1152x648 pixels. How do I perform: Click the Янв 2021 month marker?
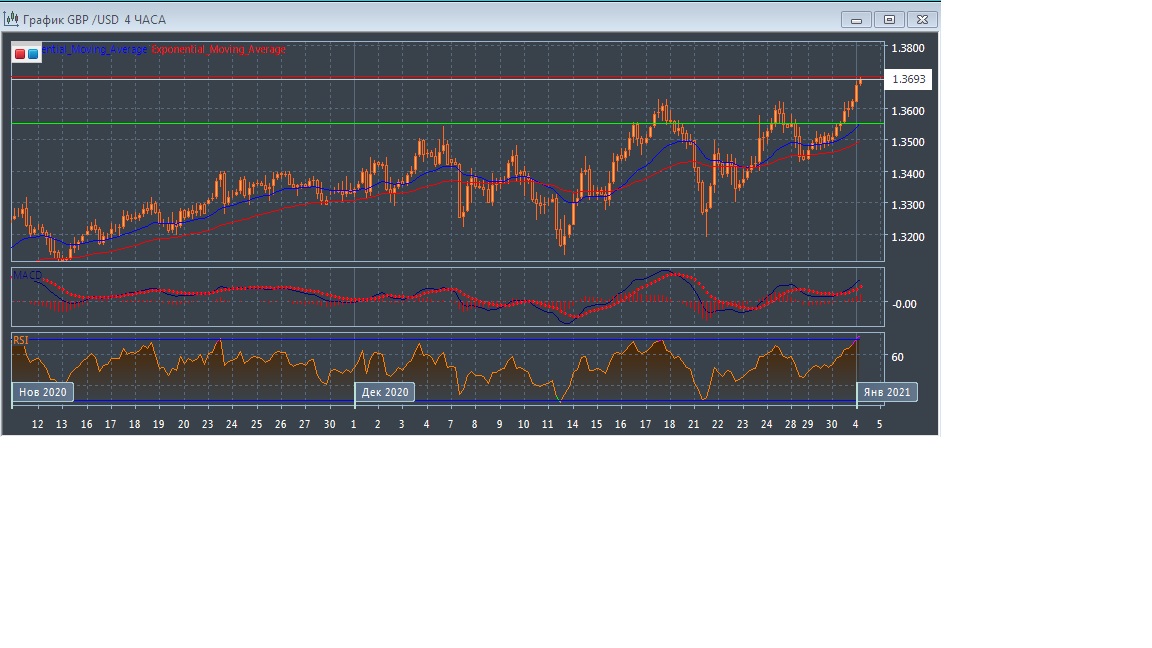pyautogui.click(x=886, y=392)
